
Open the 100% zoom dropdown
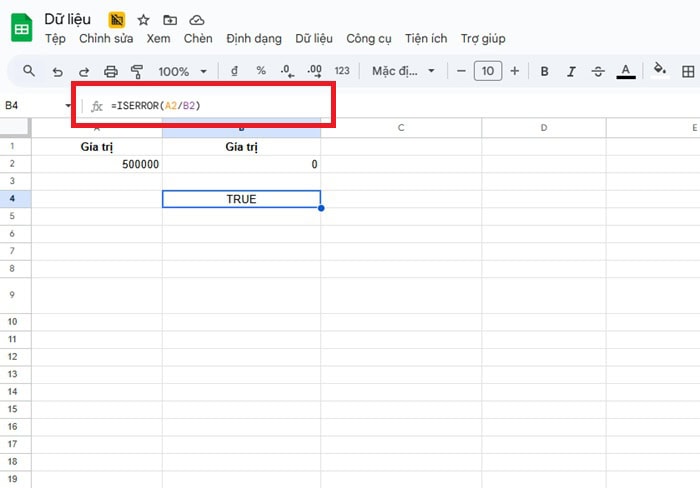point(183,71)
